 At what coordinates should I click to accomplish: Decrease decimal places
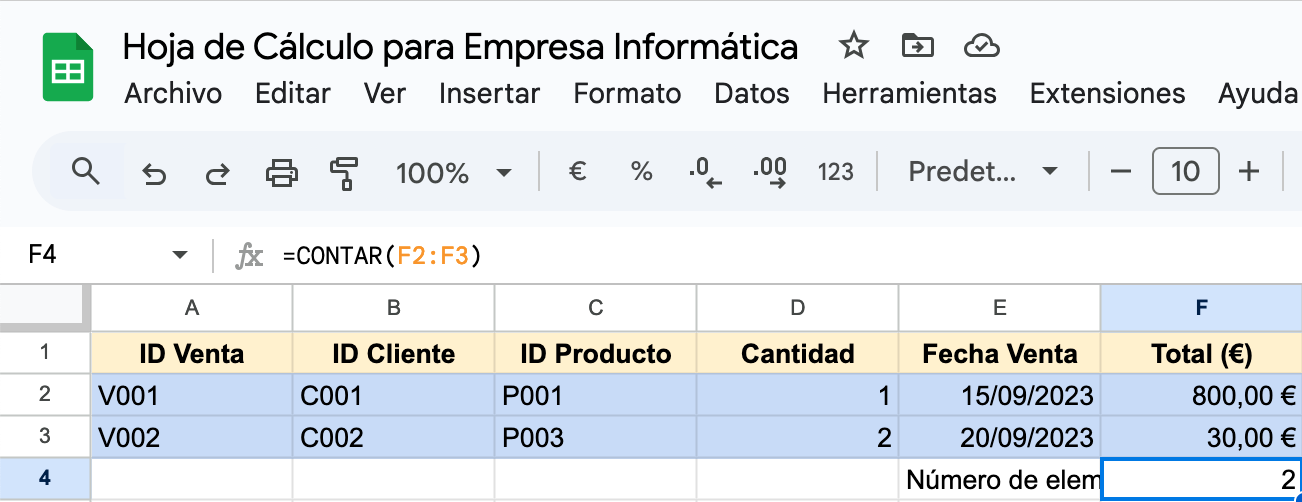pos(705,172)
